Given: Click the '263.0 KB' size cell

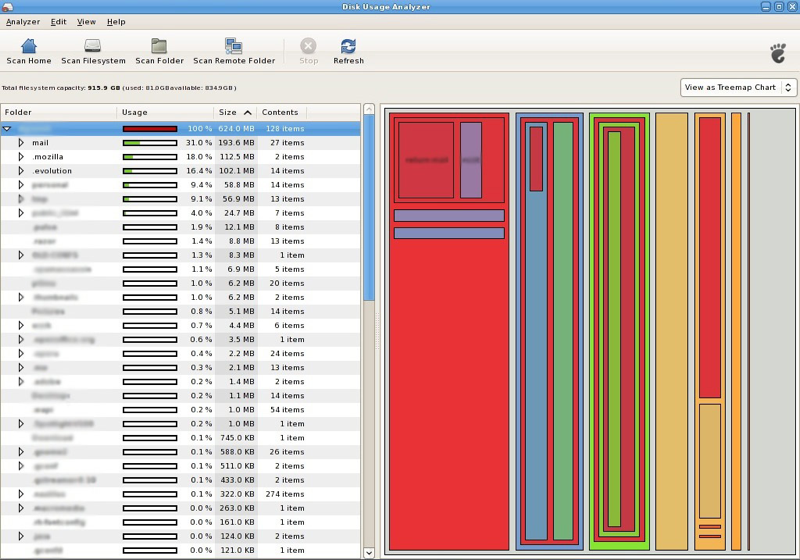Looking at the screenshot, I should pos(237,508).
